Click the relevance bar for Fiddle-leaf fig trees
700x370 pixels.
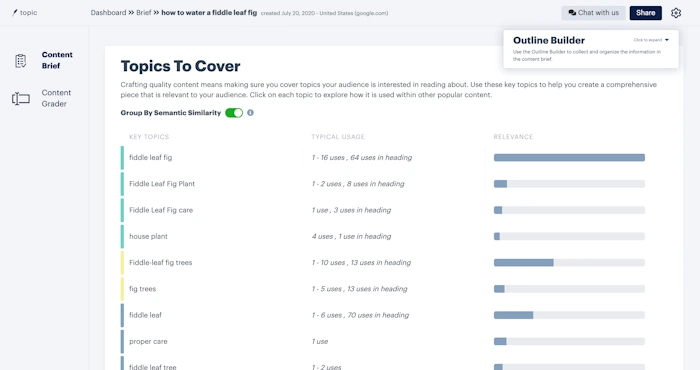coord(569,263)
